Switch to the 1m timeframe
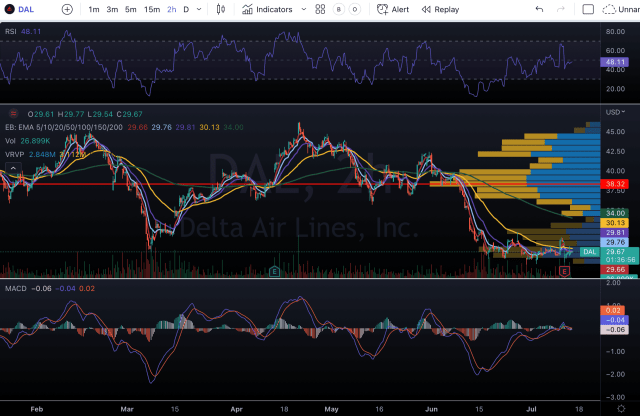 coord(94,9)
